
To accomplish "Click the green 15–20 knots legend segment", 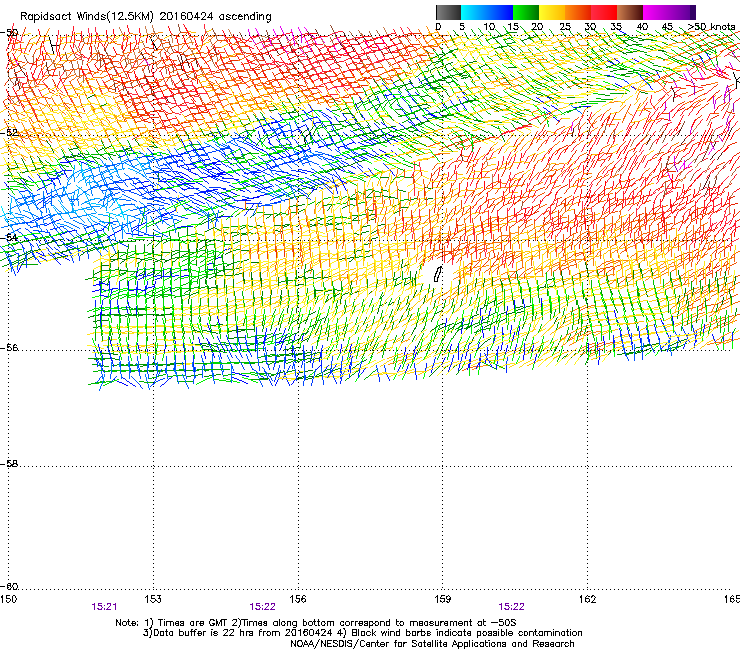I will pos(526,12).
